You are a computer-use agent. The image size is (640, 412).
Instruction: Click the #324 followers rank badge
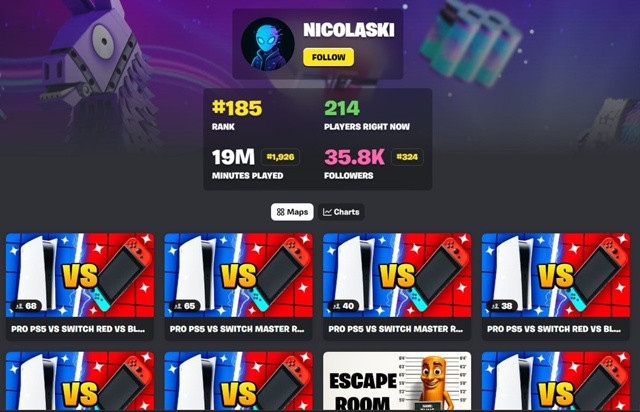coord(407,157)
